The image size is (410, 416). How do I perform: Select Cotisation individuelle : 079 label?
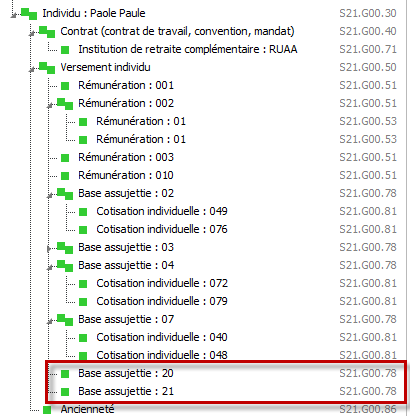coord(162,301)
